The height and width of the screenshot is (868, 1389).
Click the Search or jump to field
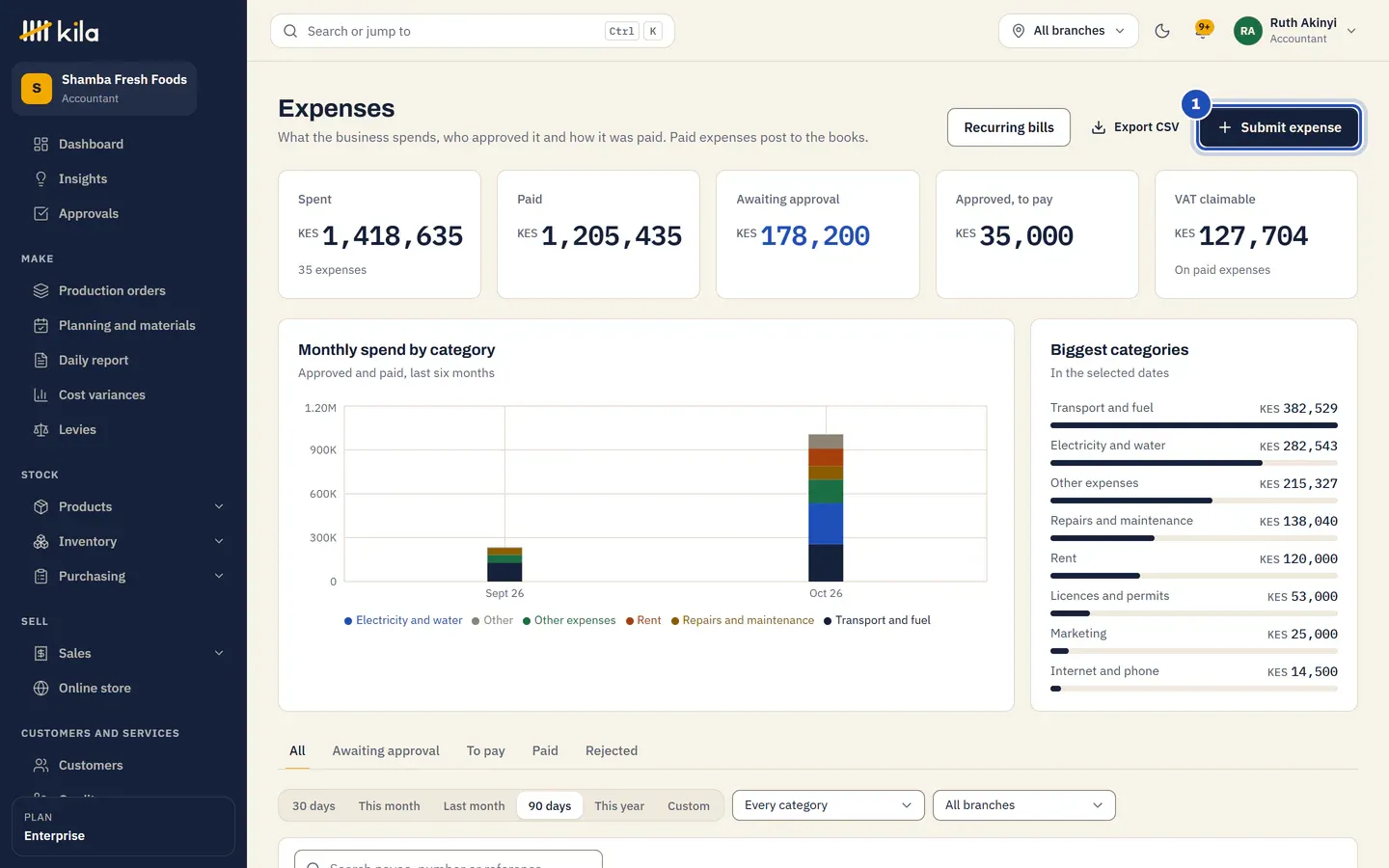pyautogui.click(x=473, y=31)
